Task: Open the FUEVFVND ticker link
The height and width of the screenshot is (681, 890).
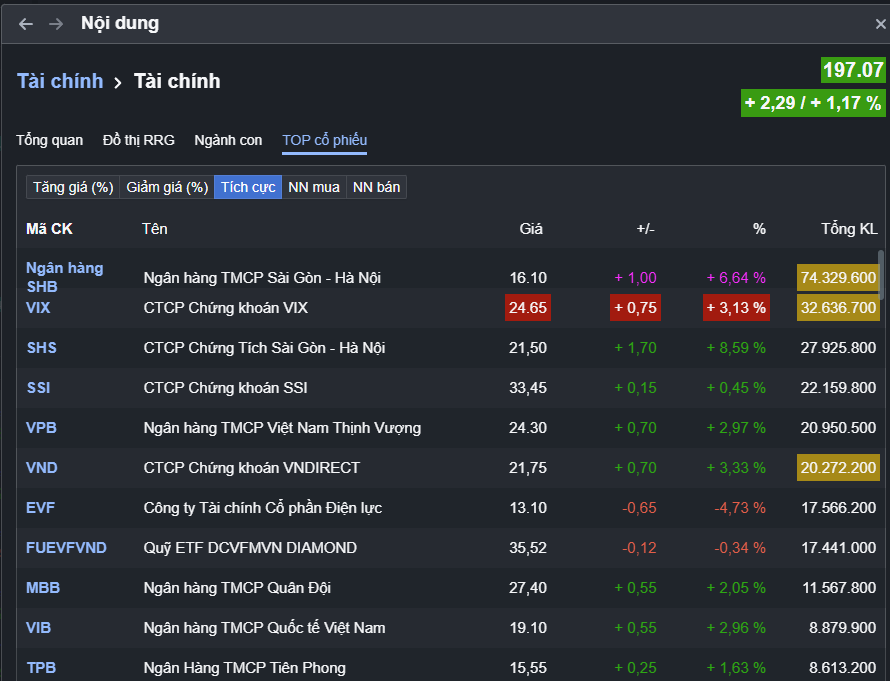Action: coord(66,548)
